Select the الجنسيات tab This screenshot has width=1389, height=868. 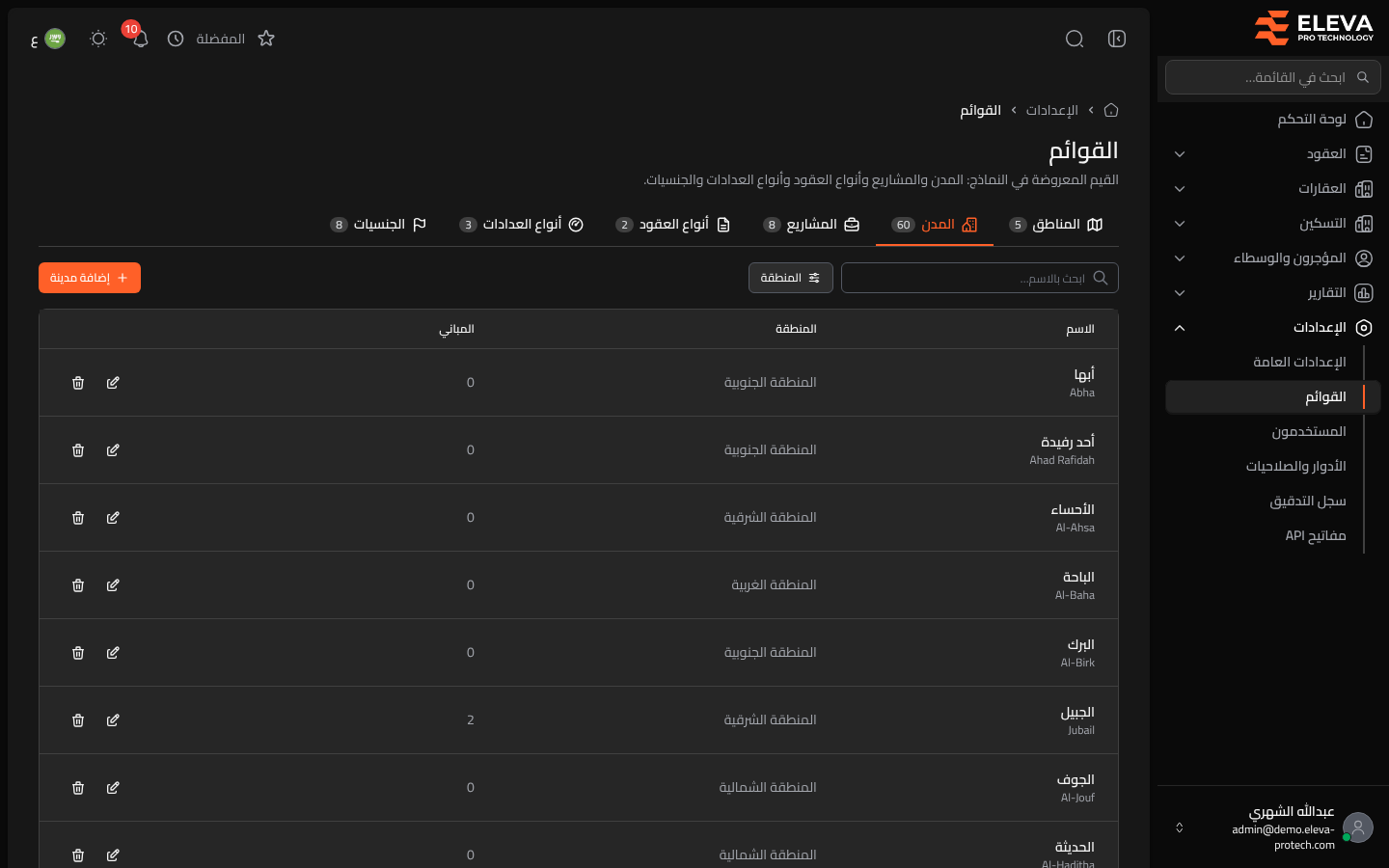pyautogui.click(x=378, y=225)
